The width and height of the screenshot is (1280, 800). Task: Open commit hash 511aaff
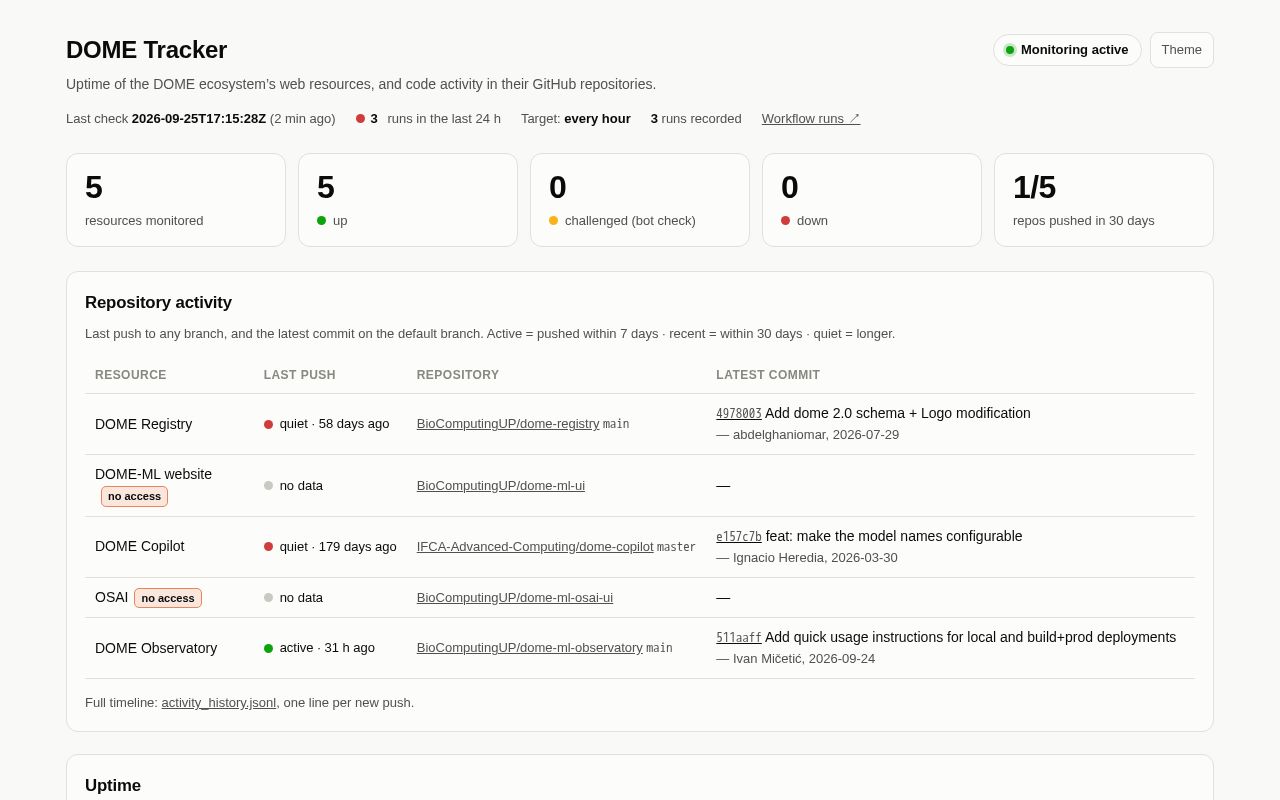739,638
